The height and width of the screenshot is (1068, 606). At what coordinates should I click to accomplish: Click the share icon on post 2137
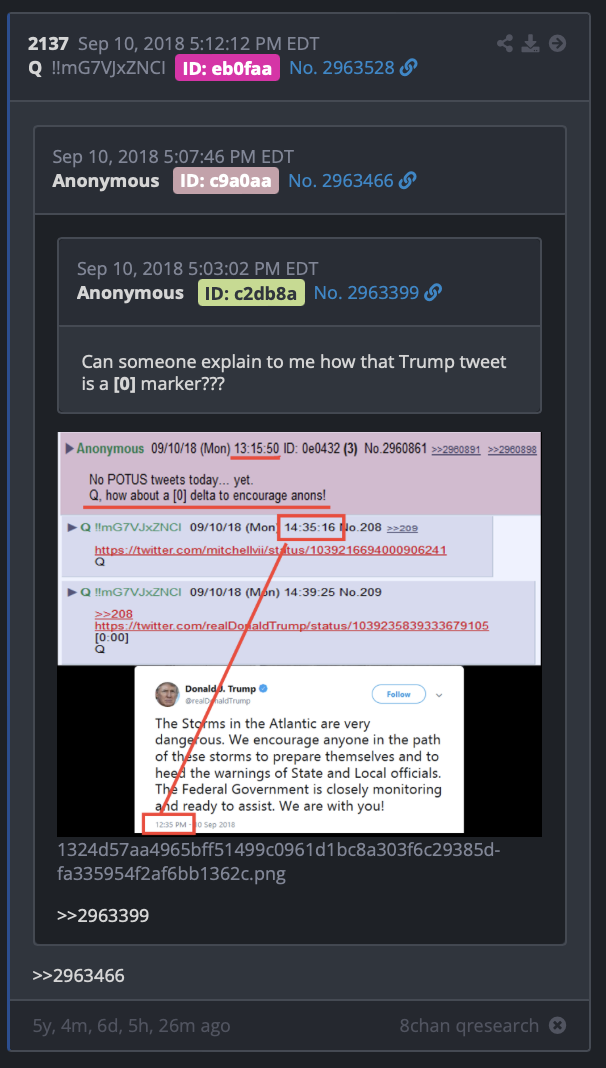[x=505, y=44]
